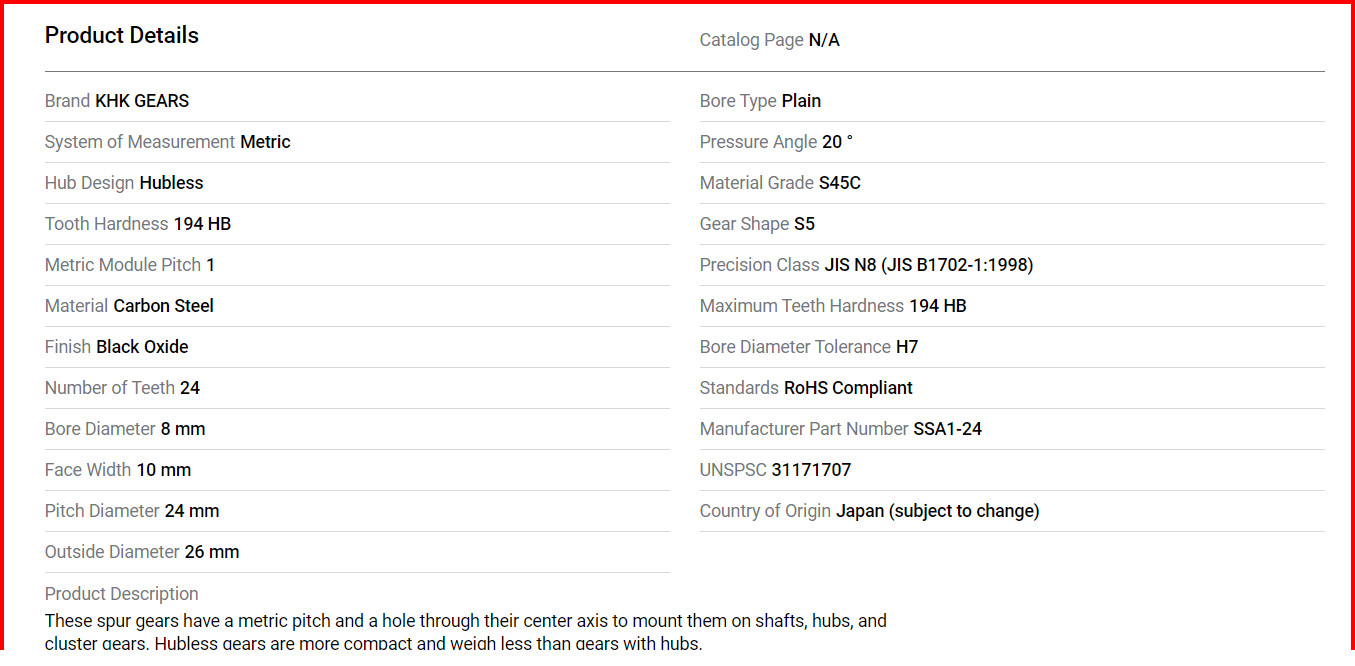Click the RoHS Compliant standards value
The width and height of the screenshot is (1355, 666).
click(x=848, y=388)
